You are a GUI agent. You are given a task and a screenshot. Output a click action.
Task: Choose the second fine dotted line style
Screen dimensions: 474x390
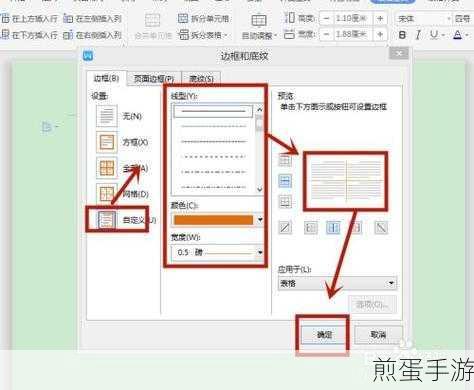213,126
